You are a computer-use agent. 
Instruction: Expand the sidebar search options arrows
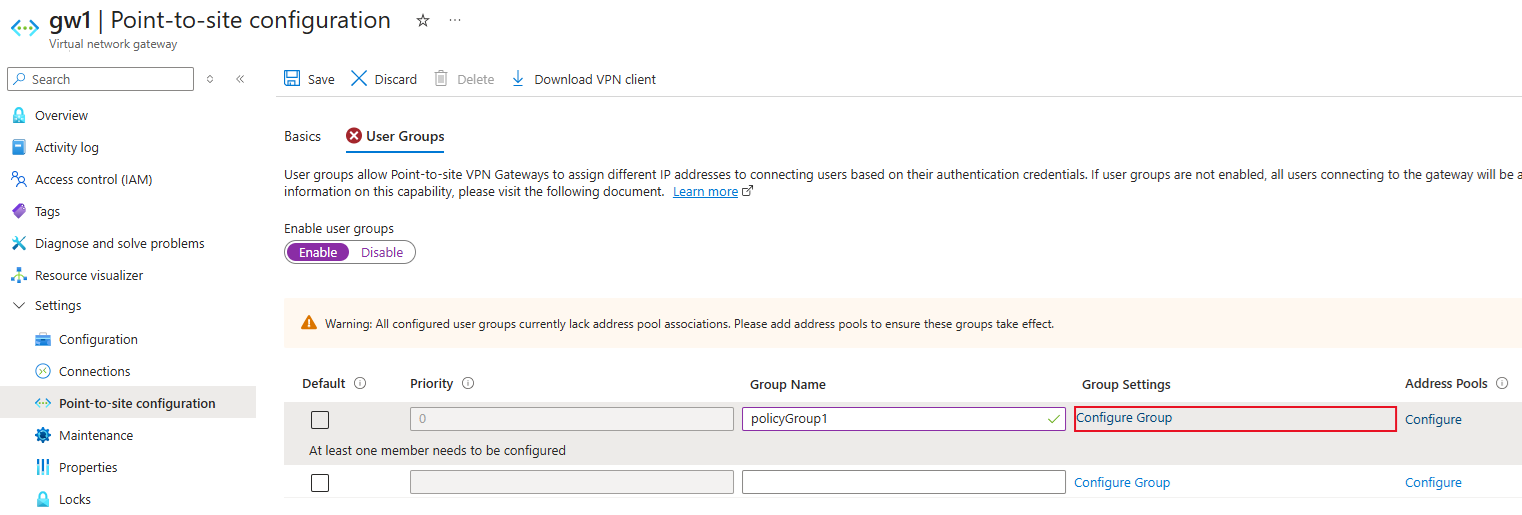(210, 79)
